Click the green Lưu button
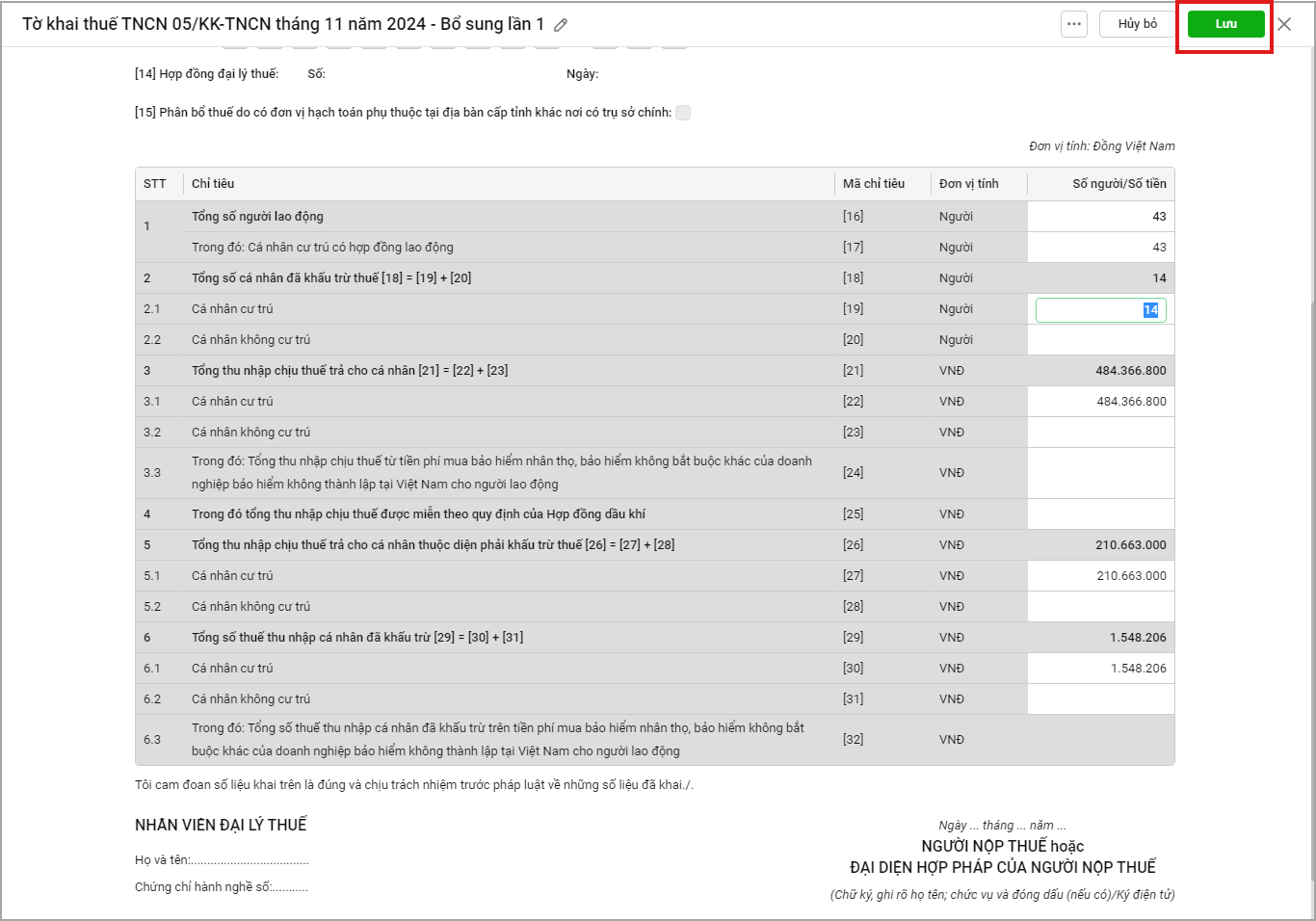 click(1225, 24)
